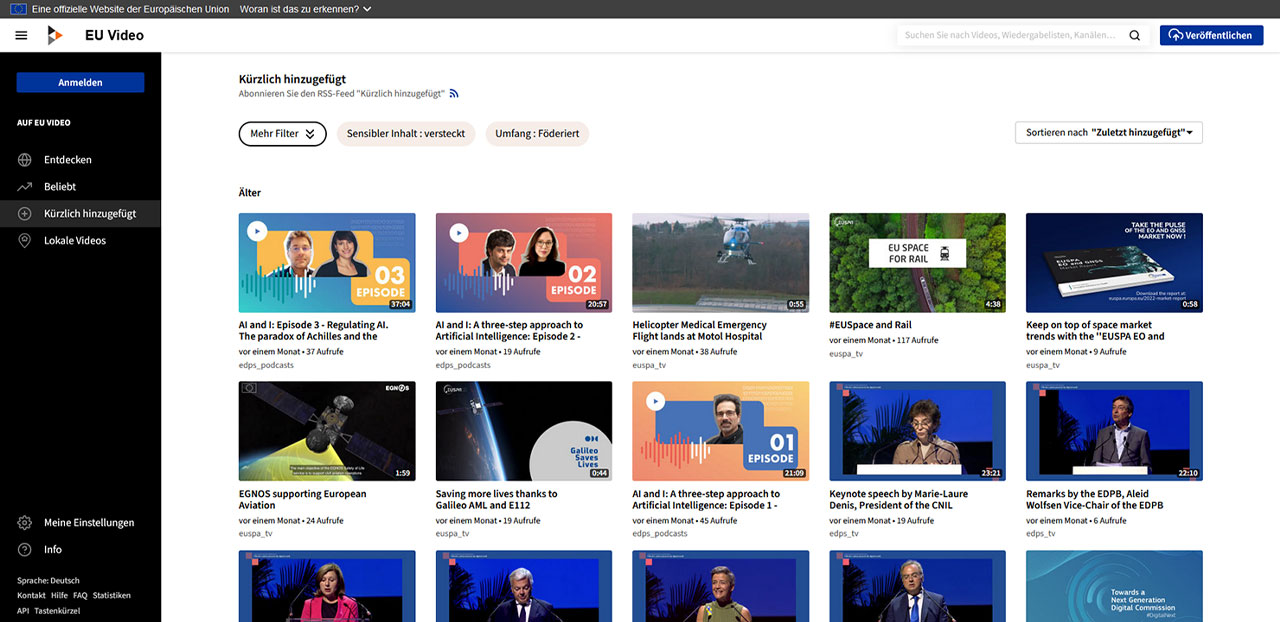Click into the video search field

(x=1010, y=35)
